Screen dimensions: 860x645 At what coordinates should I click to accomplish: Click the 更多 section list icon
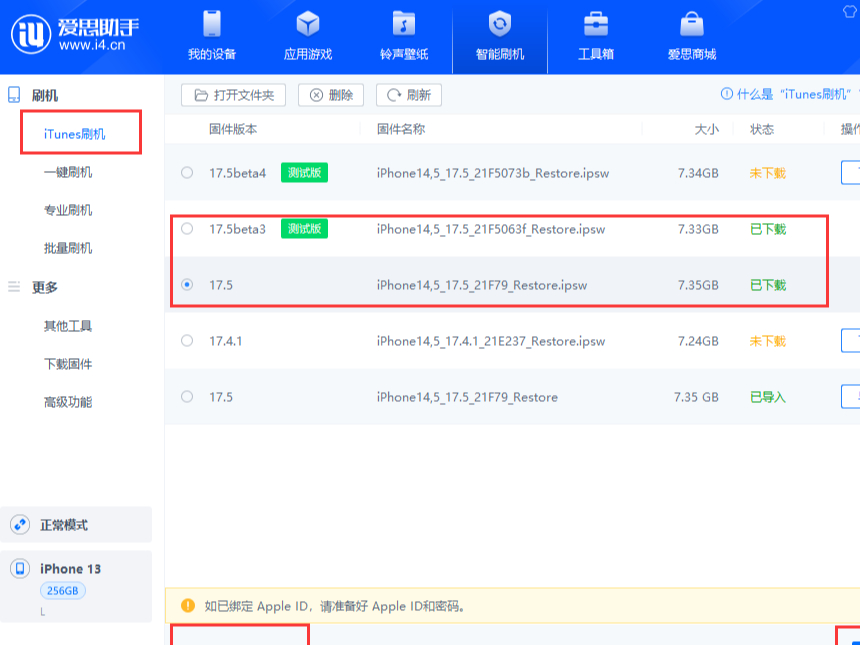coord(14,286)
